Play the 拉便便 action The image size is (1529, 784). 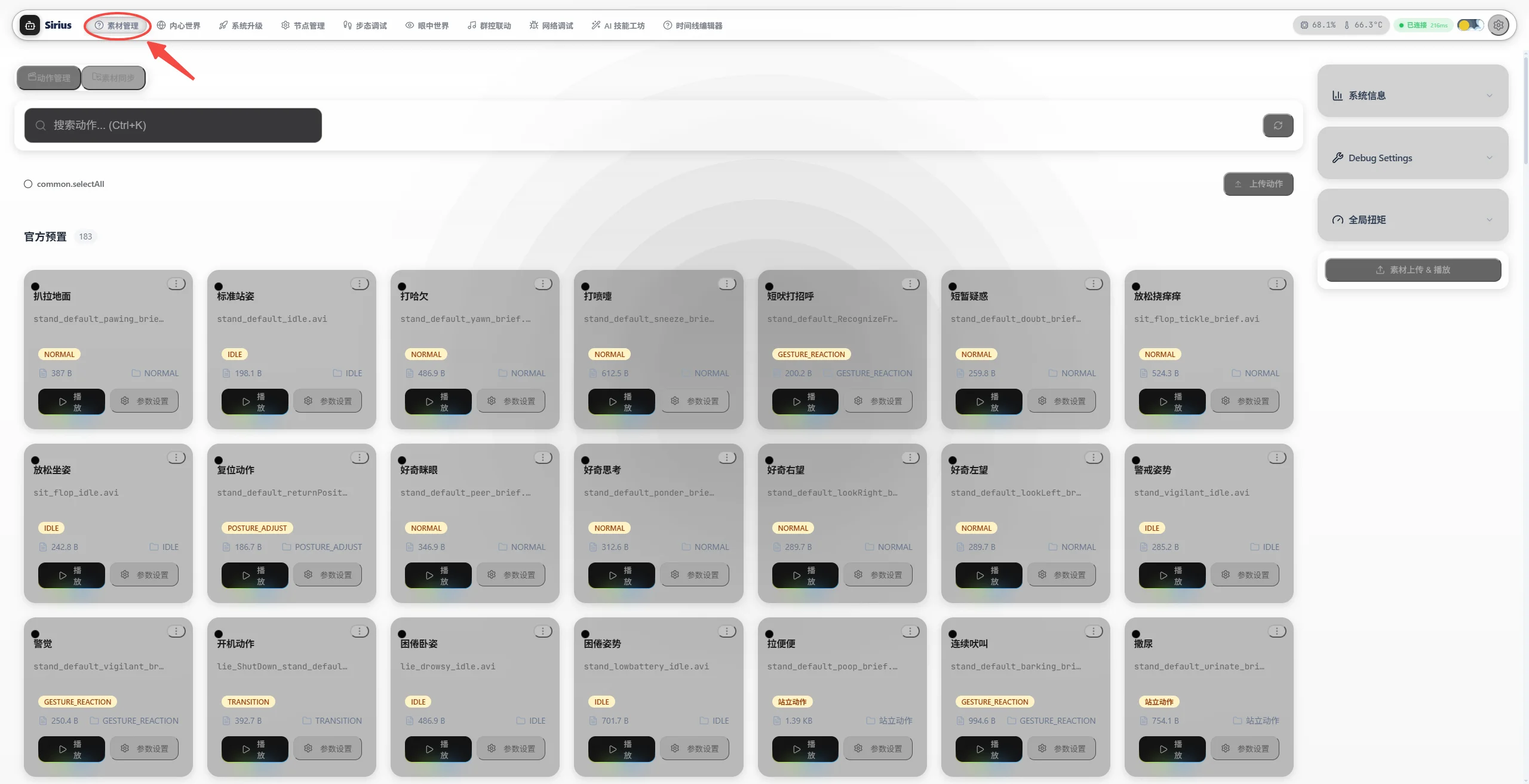[805, 749]
